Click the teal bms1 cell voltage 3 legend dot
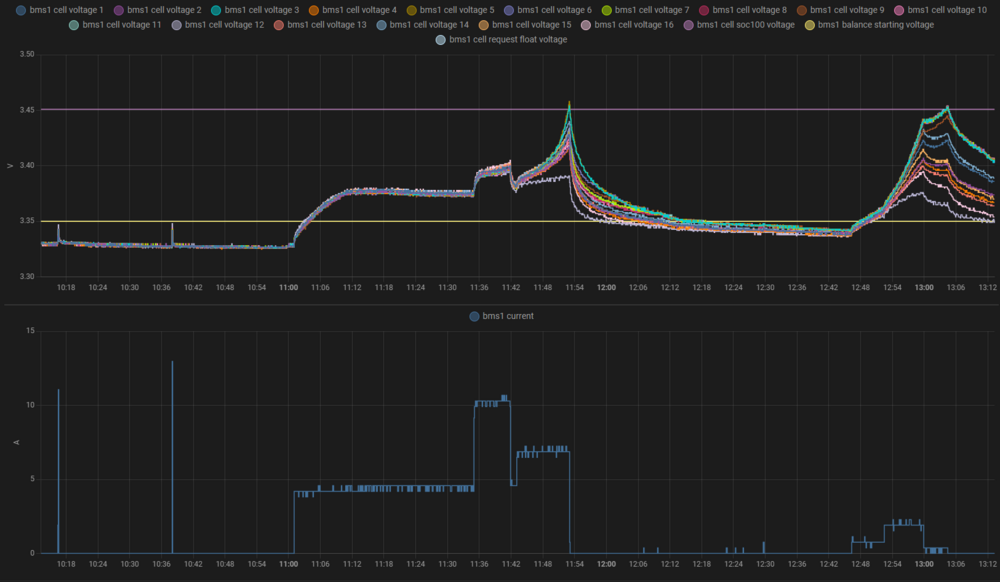 216,10
